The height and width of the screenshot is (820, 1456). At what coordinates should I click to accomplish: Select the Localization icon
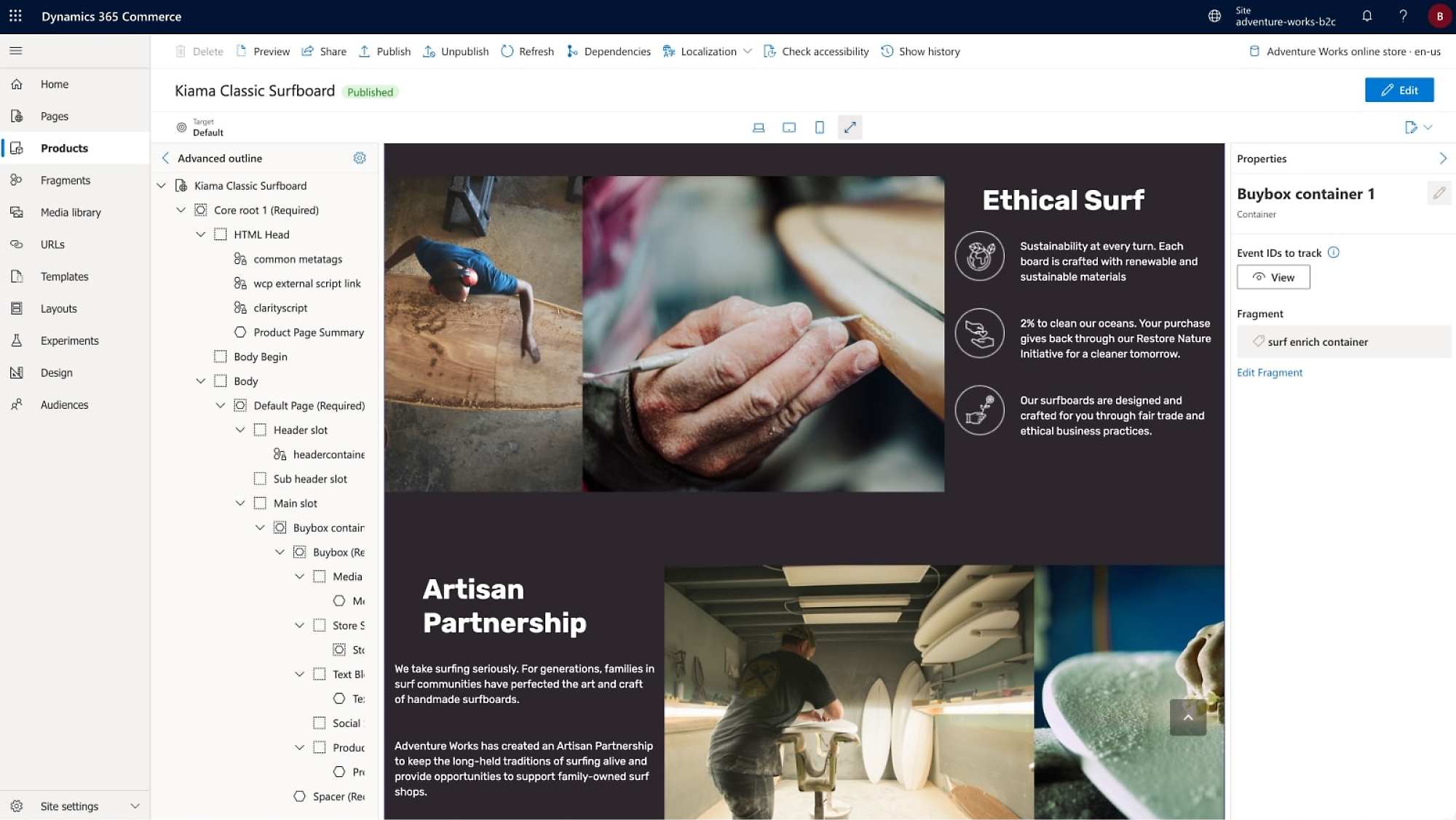pyautogui.click(x=668, y=51)
